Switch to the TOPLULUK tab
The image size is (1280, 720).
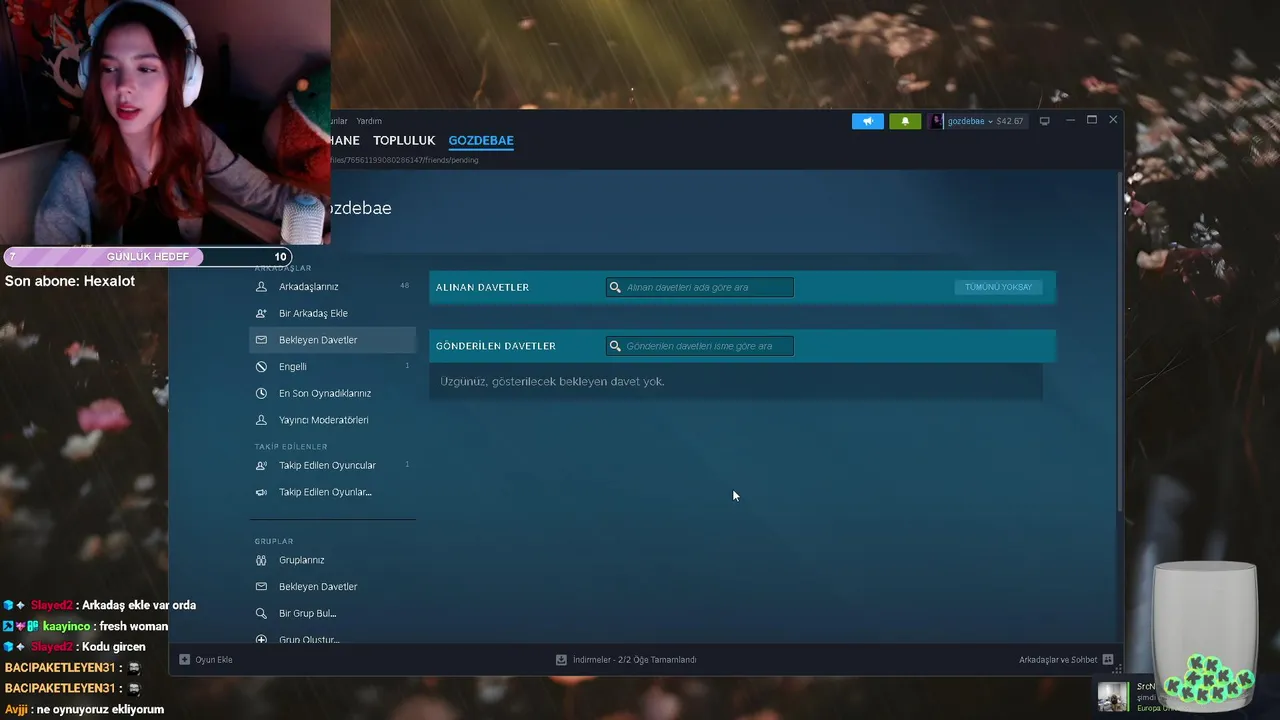tap(404, 140)
